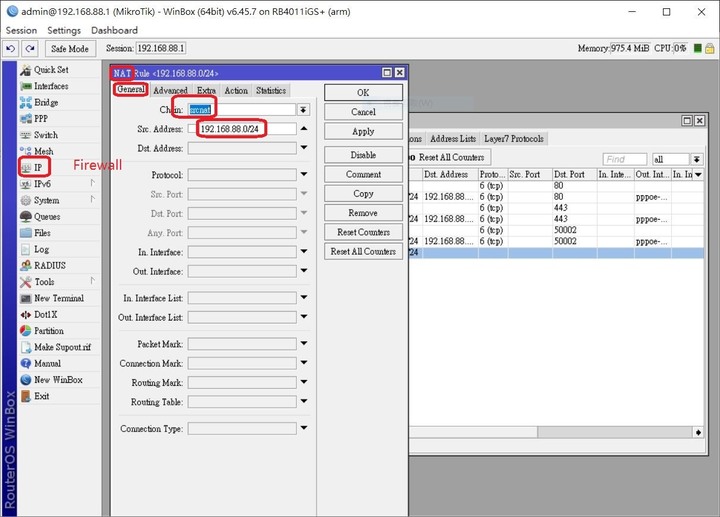Screen dimensions: 720x517
Task: Click the undo arrow icon in toolbar
Action: point(11,48)
